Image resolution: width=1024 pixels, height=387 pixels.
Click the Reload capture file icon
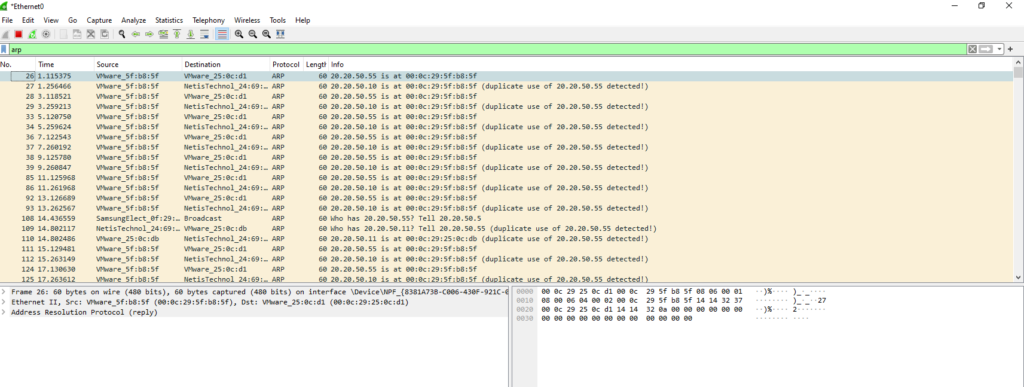coord(104,34)
